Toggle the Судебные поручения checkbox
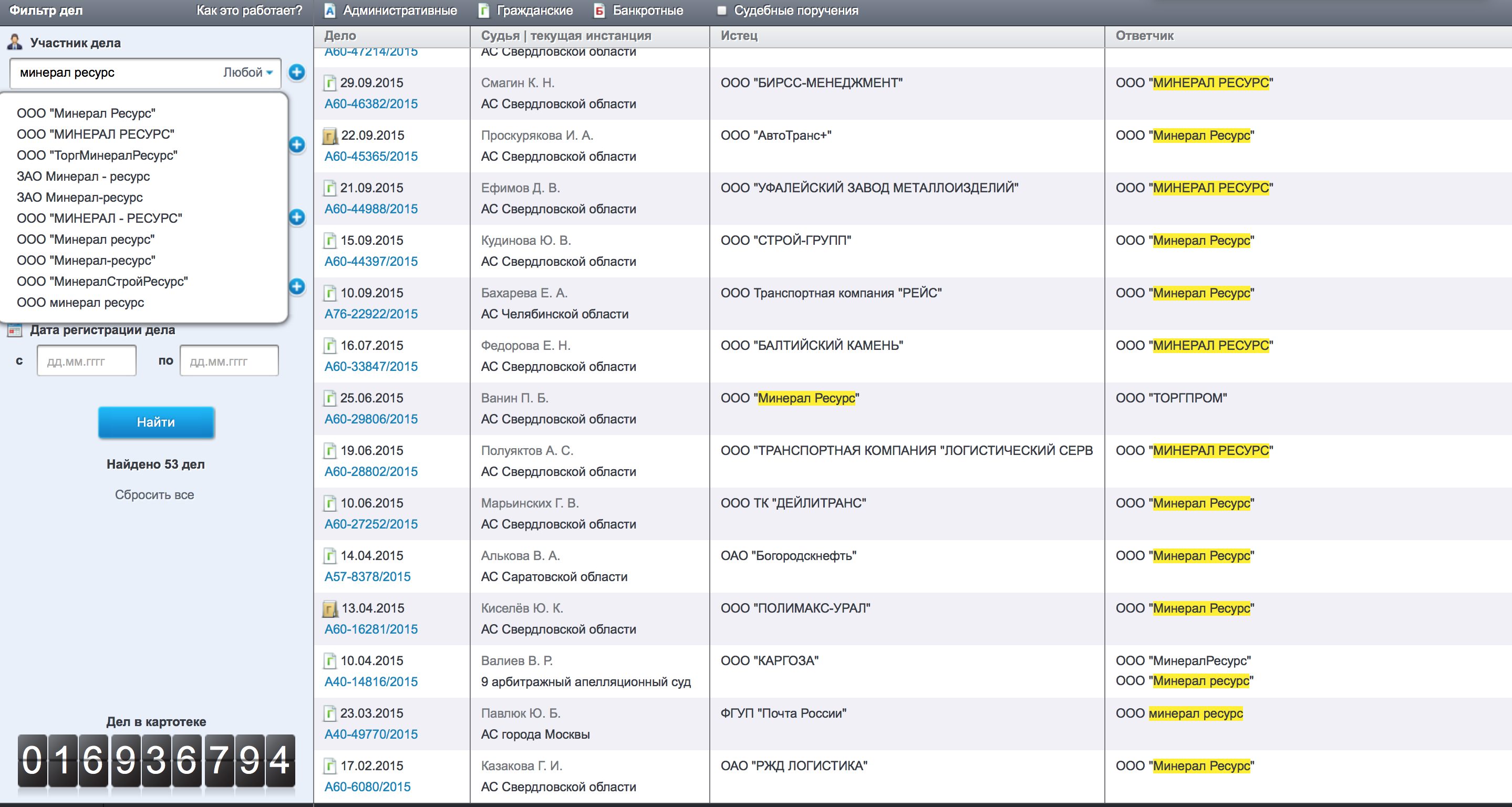Image resolution: width=1512 pixels, height=807 pixels. pos(721,11)
